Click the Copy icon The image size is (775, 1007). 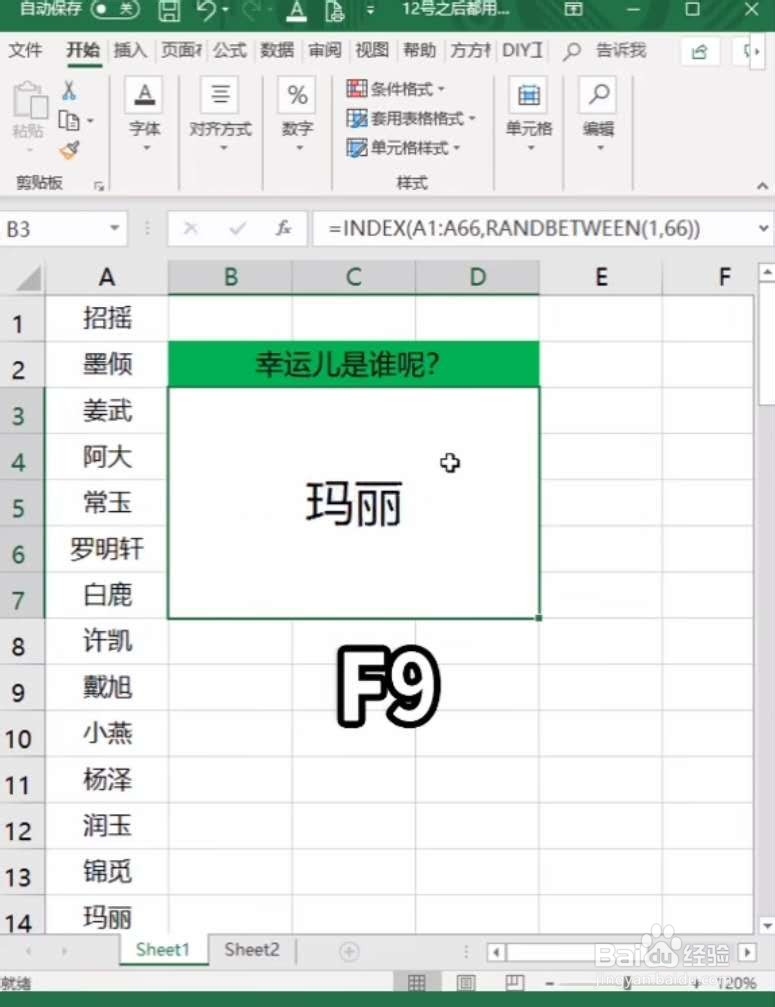pyautogui.click(x=69, y=120)
